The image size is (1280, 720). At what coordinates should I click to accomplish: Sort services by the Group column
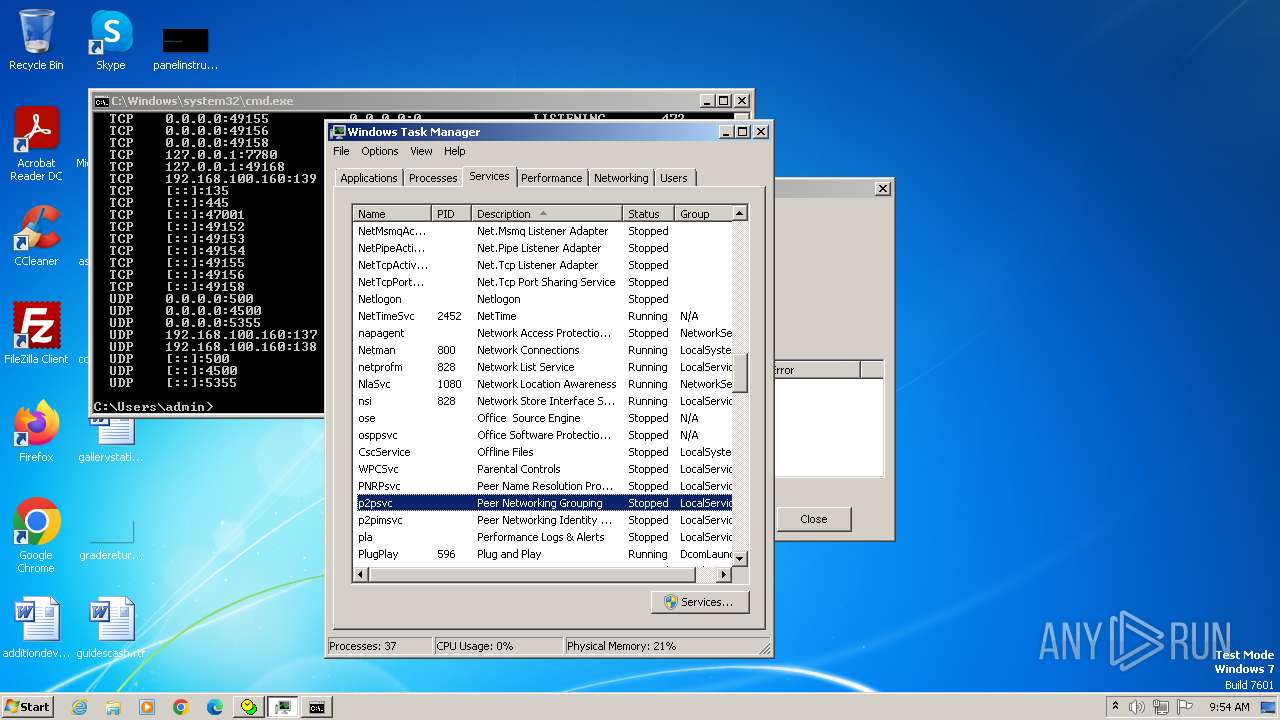(704, 214)
